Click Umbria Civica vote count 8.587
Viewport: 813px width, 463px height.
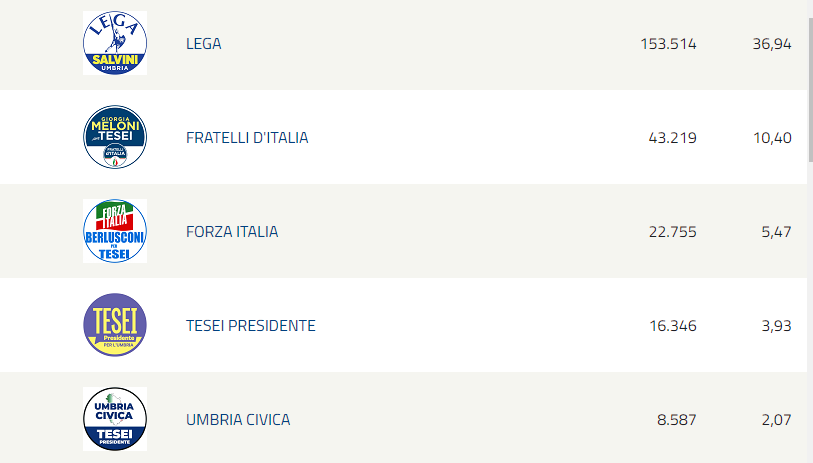coord(677,419)
